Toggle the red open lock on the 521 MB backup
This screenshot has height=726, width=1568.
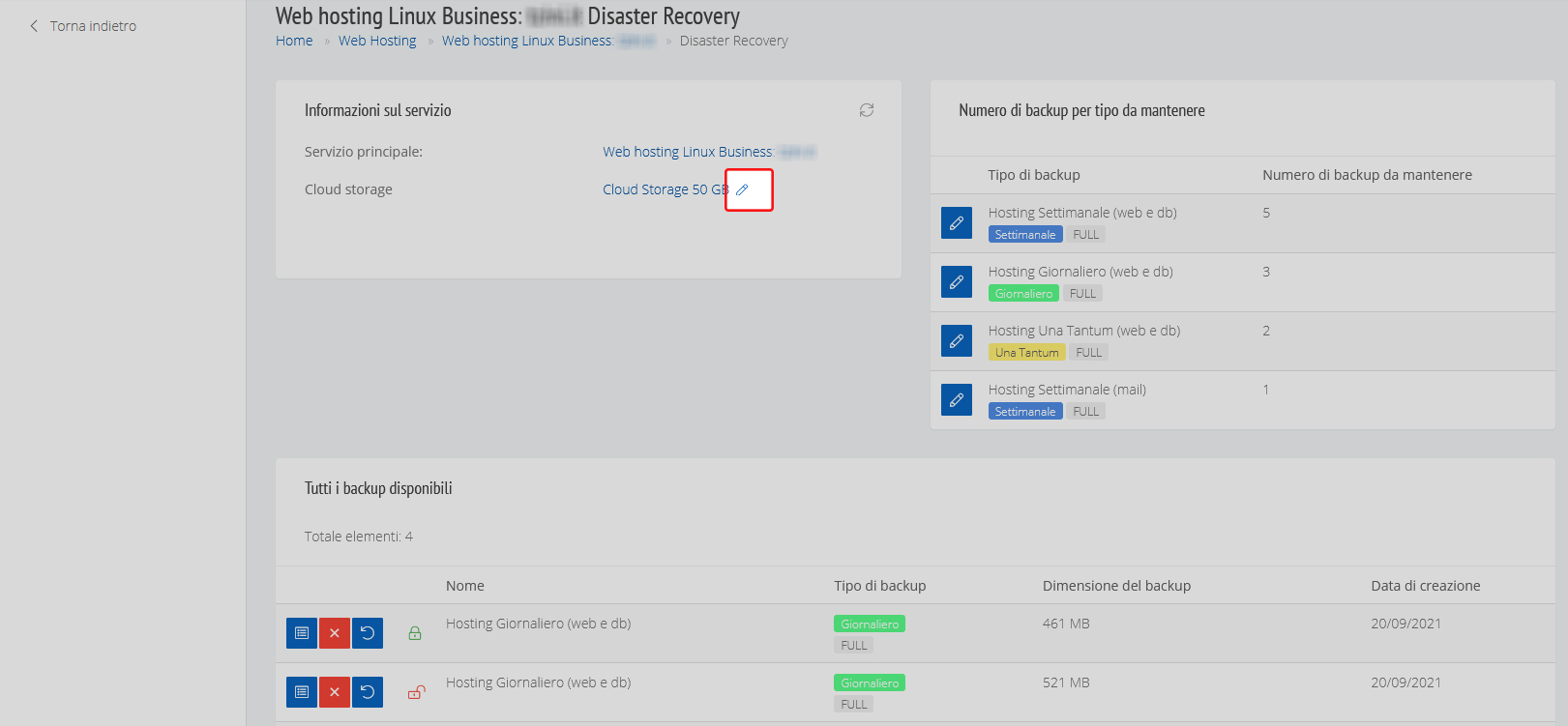pyautogui.click(x=416, y=692)
